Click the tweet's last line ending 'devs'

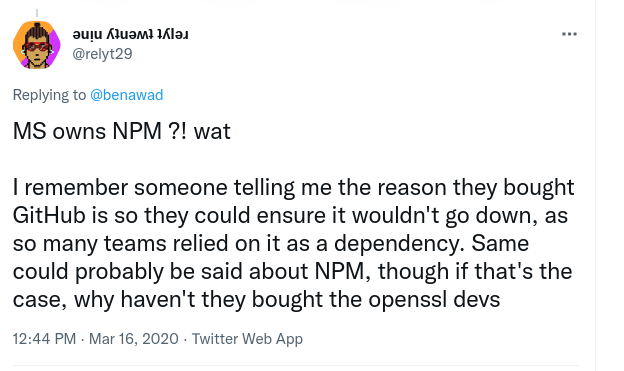256,300
